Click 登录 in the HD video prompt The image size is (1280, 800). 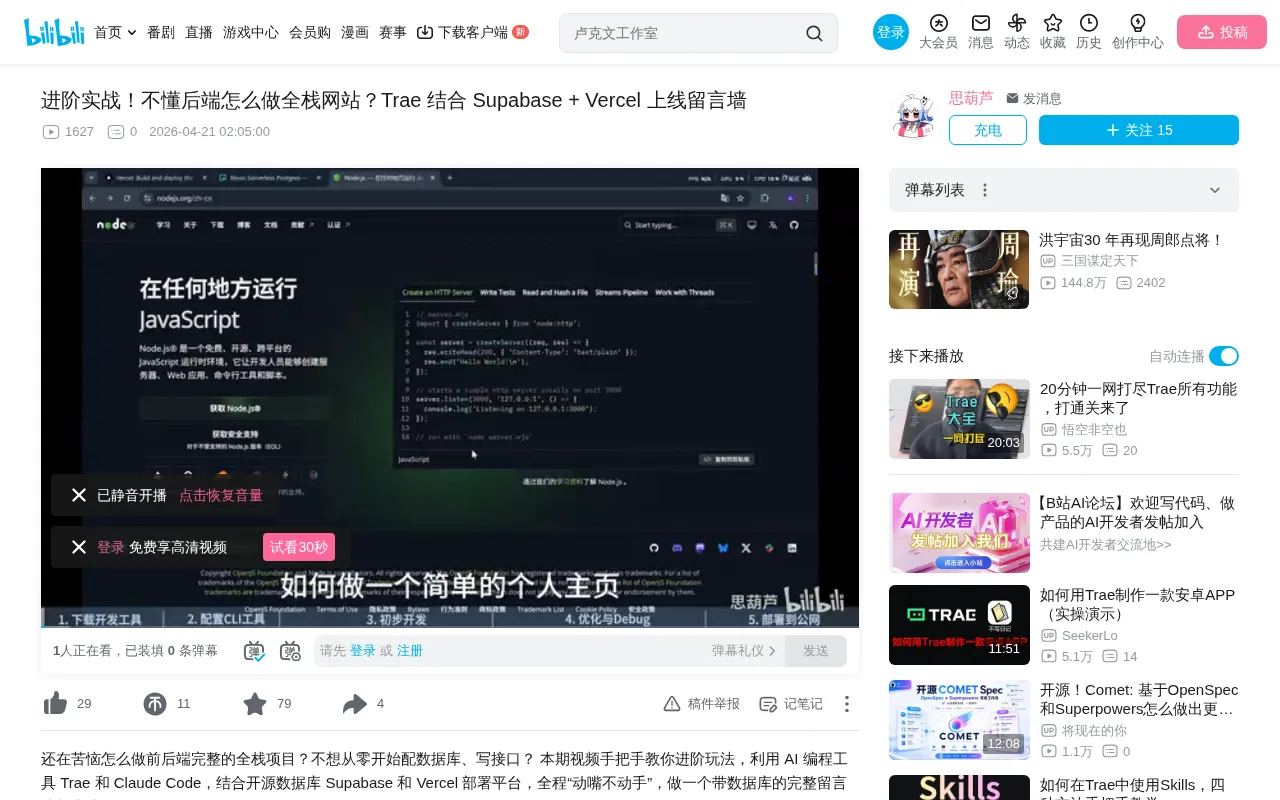[111, 547]
